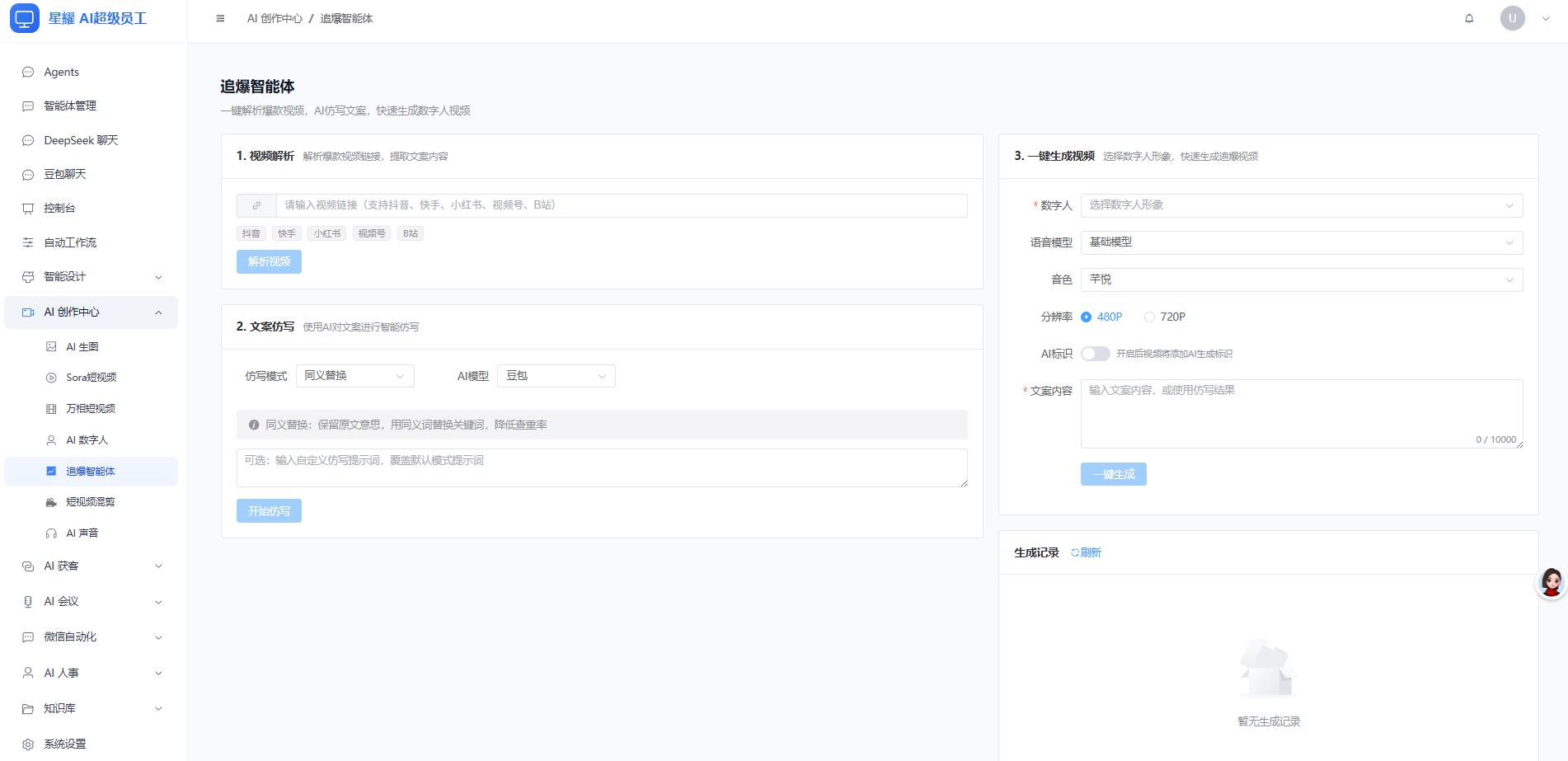
Task: Open the AI模型 豆包 dropdown
Action: tap(556, 376)
